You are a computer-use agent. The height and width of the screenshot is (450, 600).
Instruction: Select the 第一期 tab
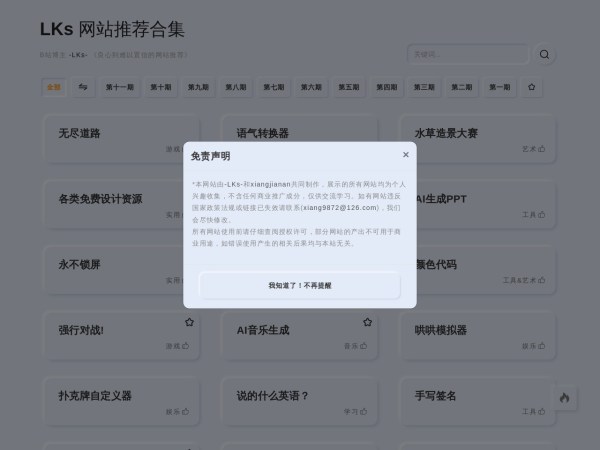499,87
